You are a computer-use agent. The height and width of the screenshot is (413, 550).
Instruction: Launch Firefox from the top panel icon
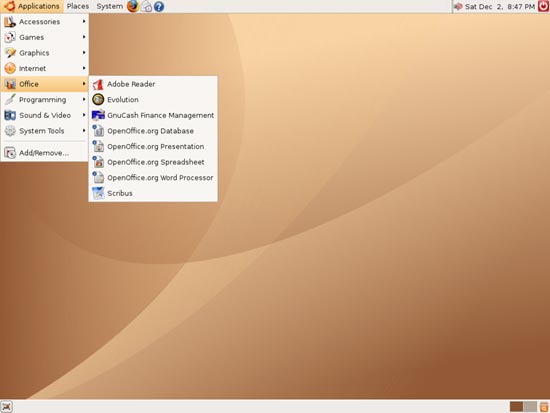click(133, 6)
